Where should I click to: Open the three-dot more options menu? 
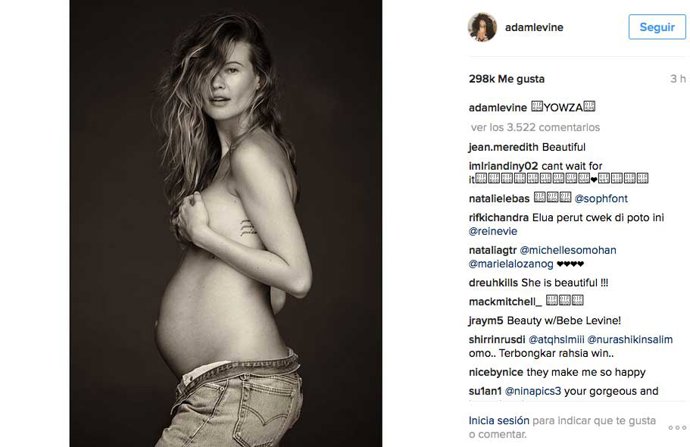point(677,428)
